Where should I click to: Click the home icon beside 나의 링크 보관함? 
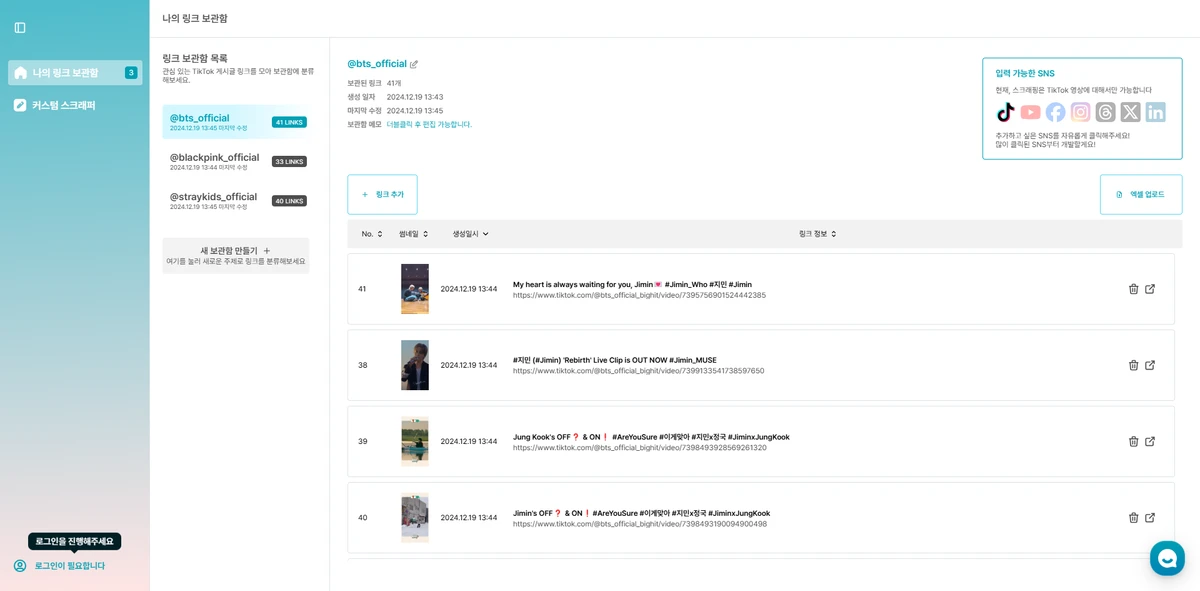20,73
